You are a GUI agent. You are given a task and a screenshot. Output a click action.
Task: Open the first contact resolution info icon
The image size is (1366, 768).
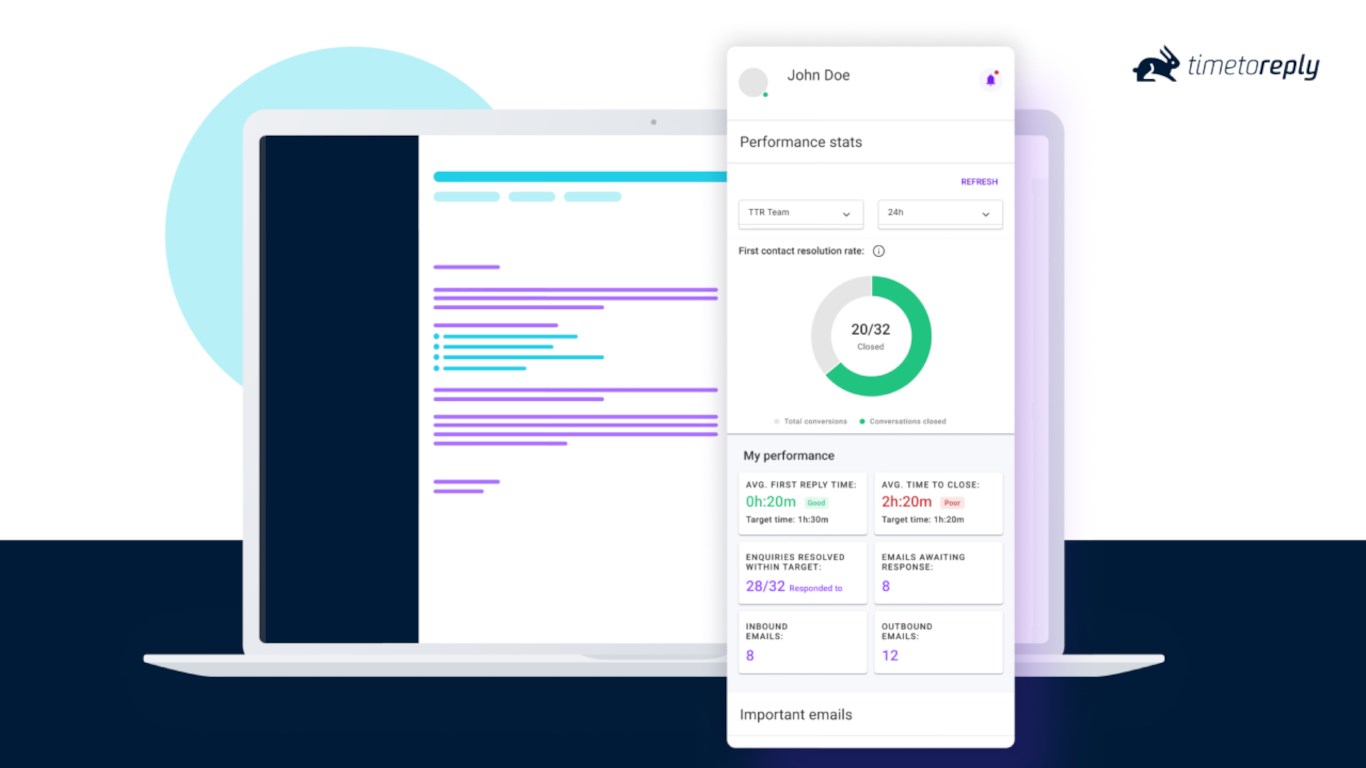point(879,251)
